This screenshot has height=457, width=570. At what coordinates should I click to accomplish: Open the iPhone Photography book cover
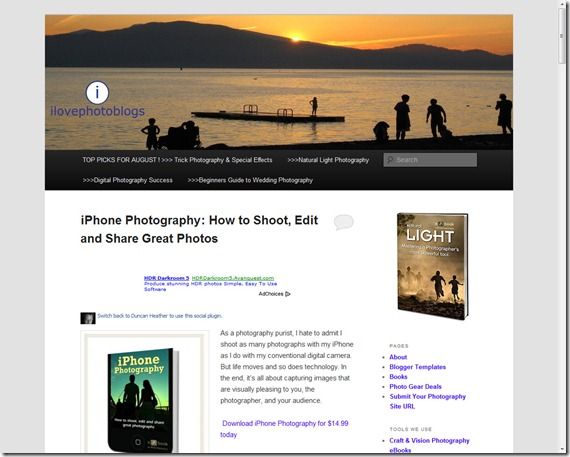[144, 400]
